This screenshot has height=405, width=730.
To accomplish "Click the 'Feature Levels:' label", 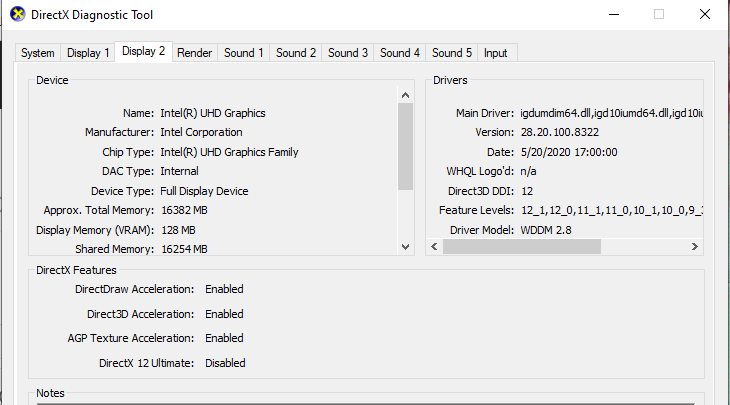I will 476,210.
